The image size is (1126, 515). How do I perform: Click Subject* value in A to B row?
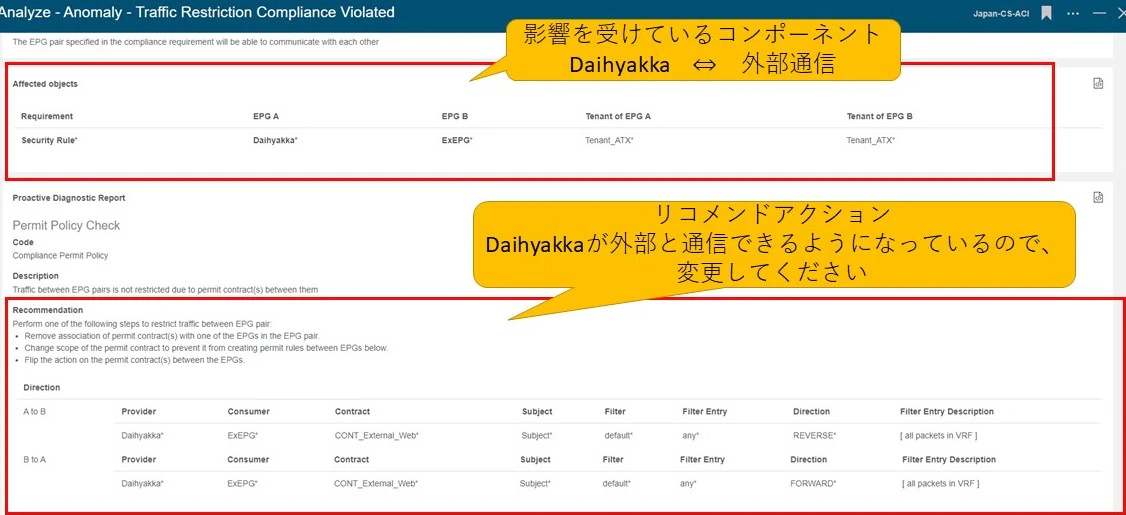[537, 435]
